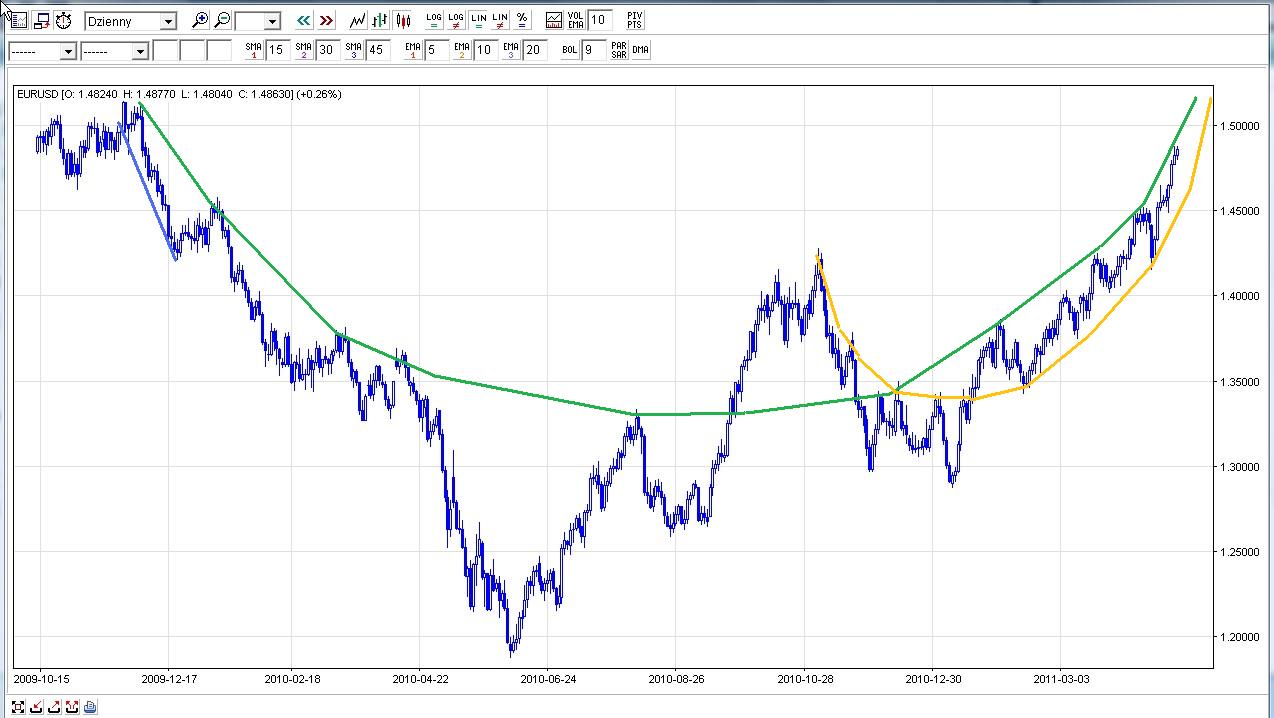Toggle the percent scale button
Screen dimensions: 1274x718
click(x=522, y=20)
